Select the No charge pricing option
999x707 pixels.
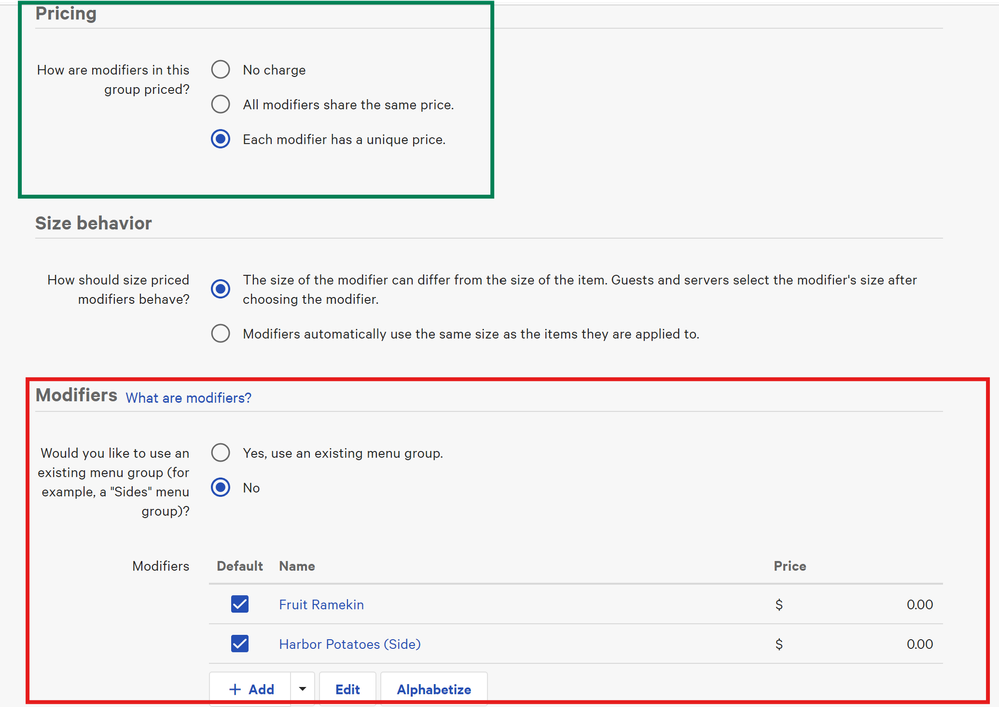[x=221, y=70]
